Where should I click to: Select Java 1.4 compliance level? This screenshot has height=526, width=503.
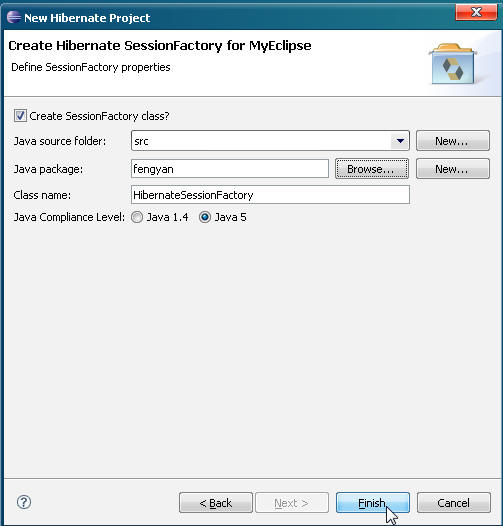pos(137,217)
